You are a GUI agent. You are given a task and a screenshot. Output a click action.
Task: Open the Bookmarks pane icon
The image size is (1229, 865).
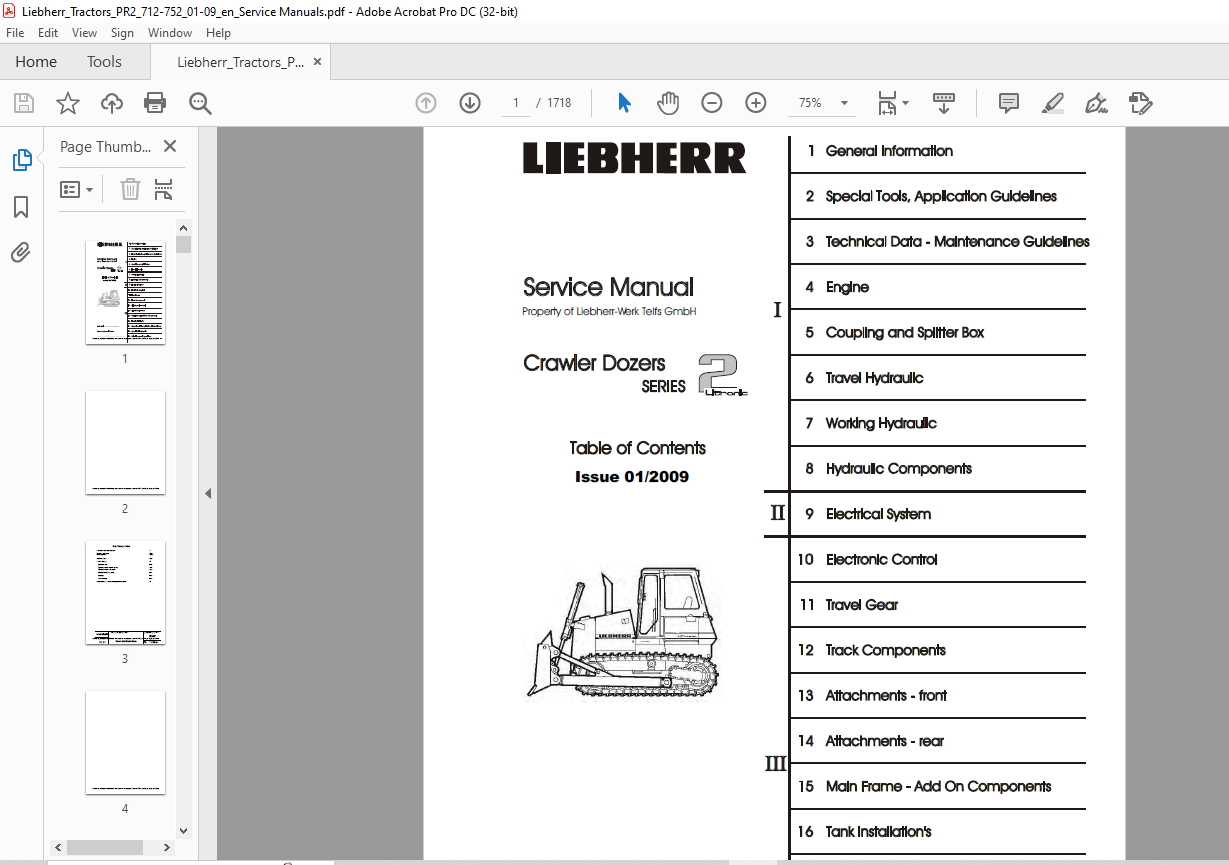tap(21, 207)
